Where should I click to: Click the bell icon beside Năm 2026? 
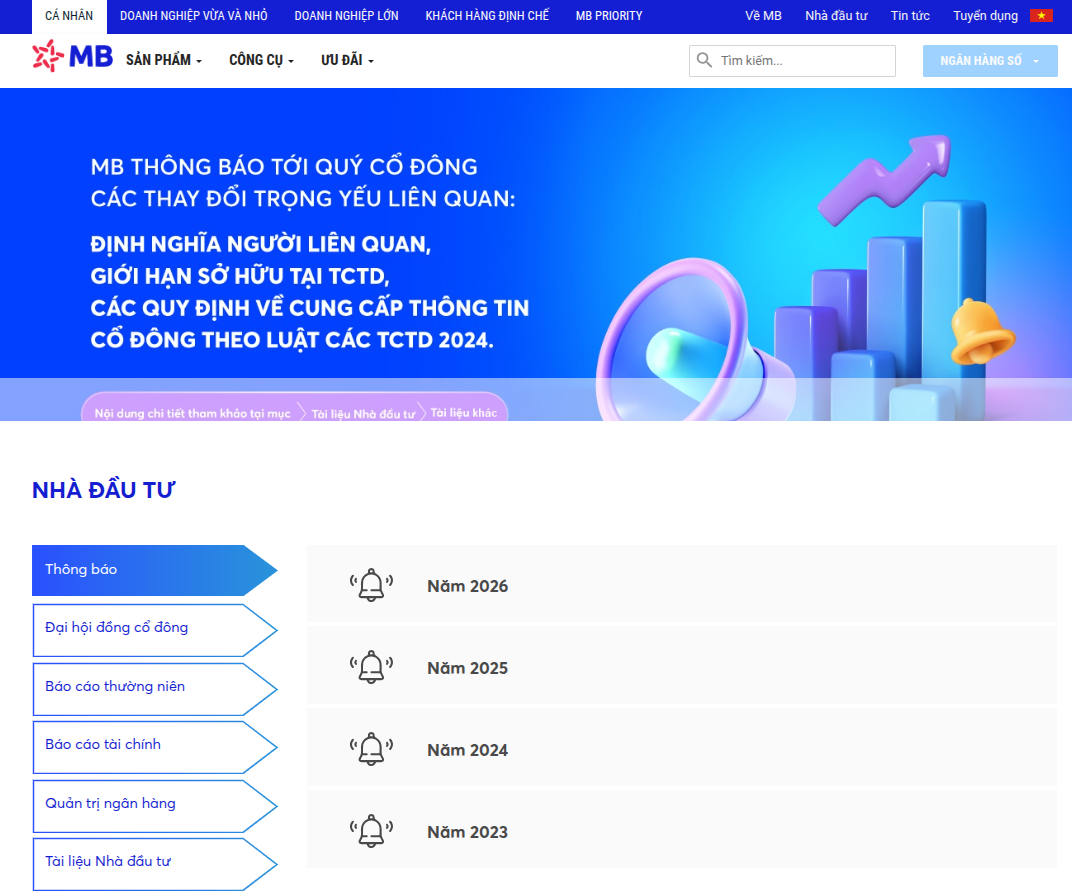click(371, 585)
